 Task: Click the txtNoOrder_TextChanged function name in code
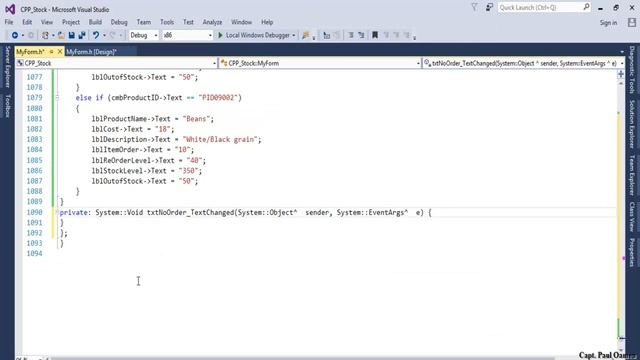(191, 213)
